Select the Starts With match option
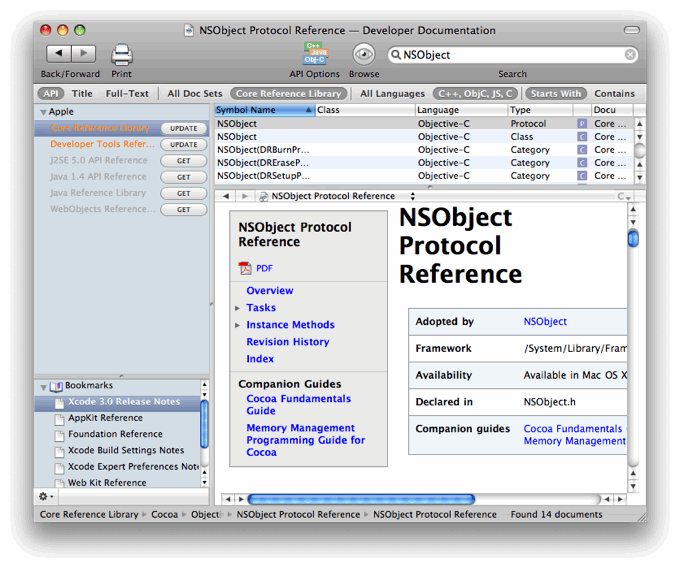680x568 pixels. pos(556,94)
